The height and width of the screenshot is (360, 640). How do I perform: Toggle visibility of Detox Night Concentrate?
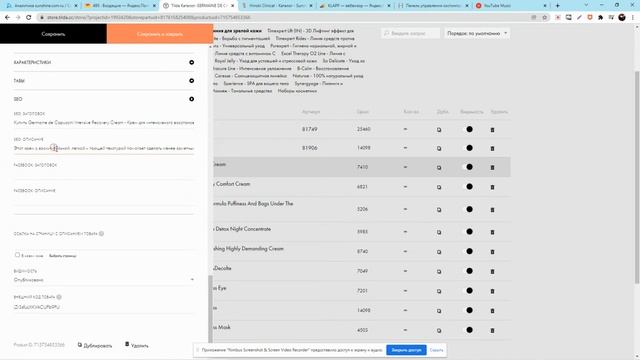(x=469, y=231)
